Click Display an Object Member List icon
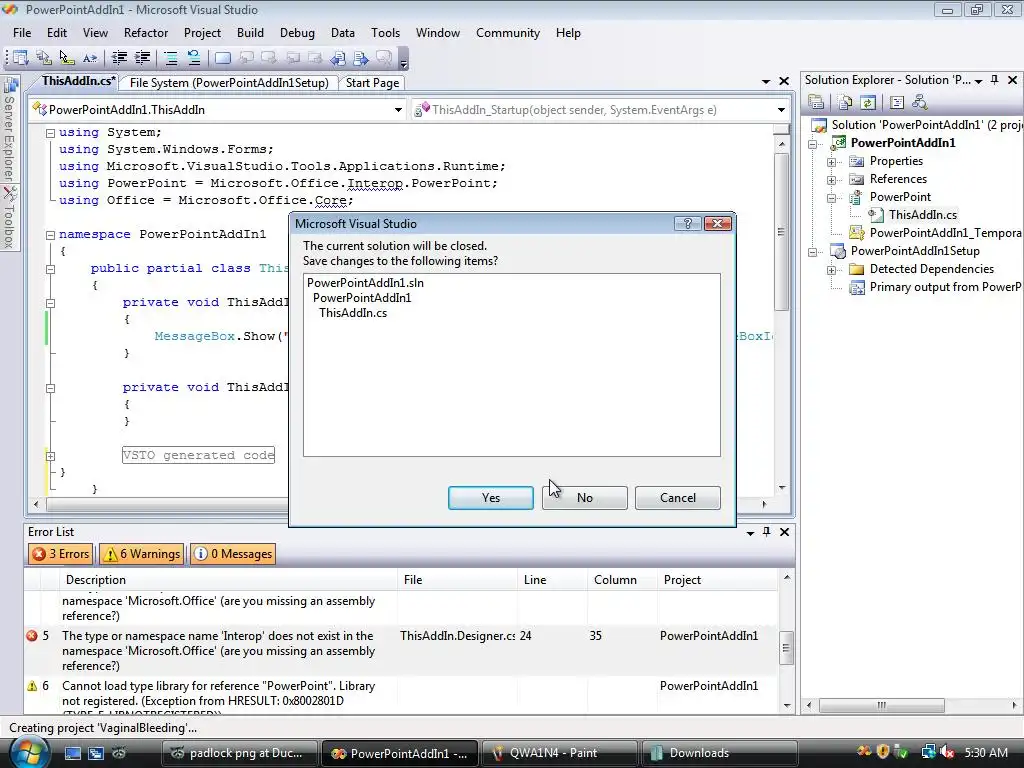Image resolution: width=1024 pixels, height=768 pixels. 20,58
